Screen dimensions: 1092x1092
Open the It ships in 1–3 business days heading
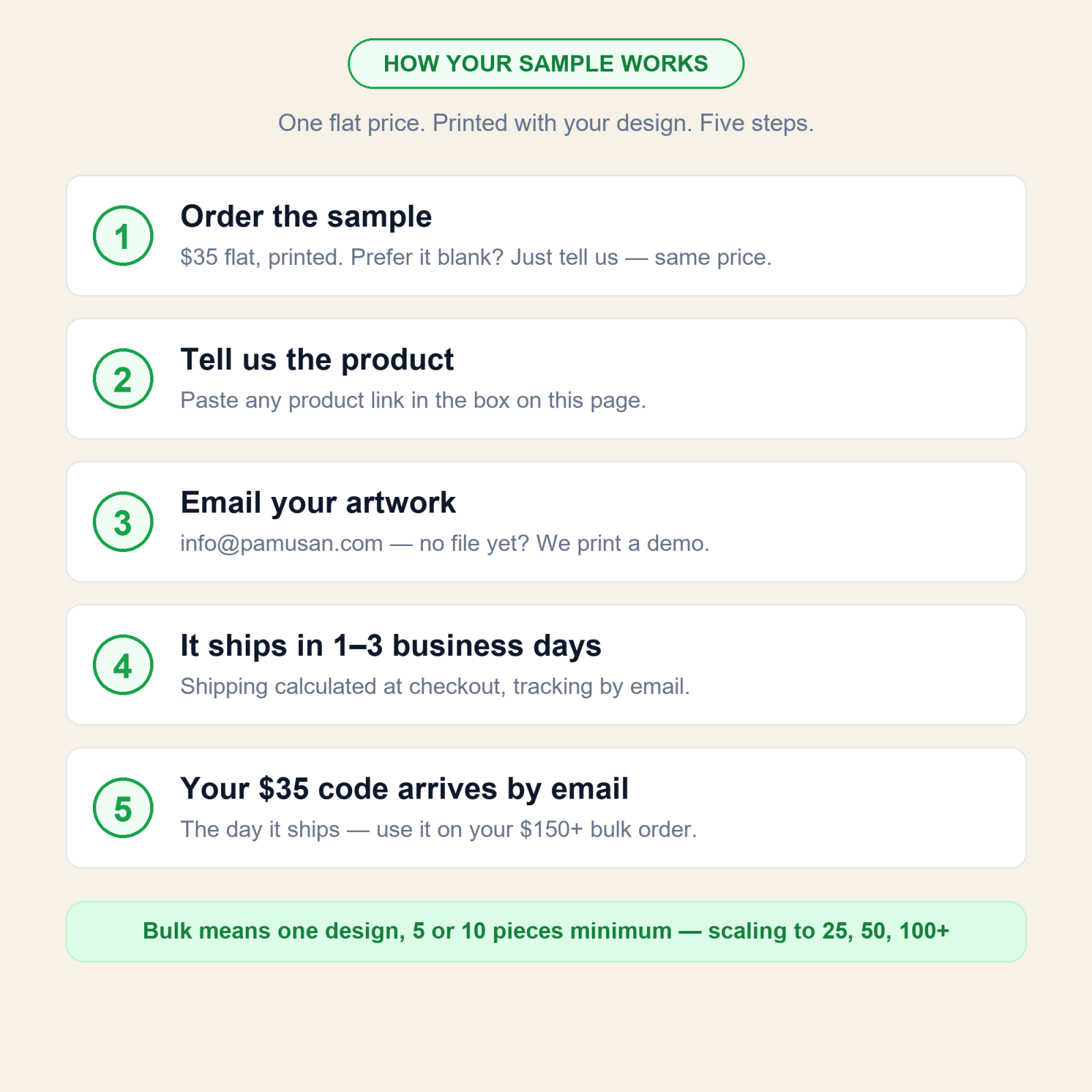(x=390, y=646)
